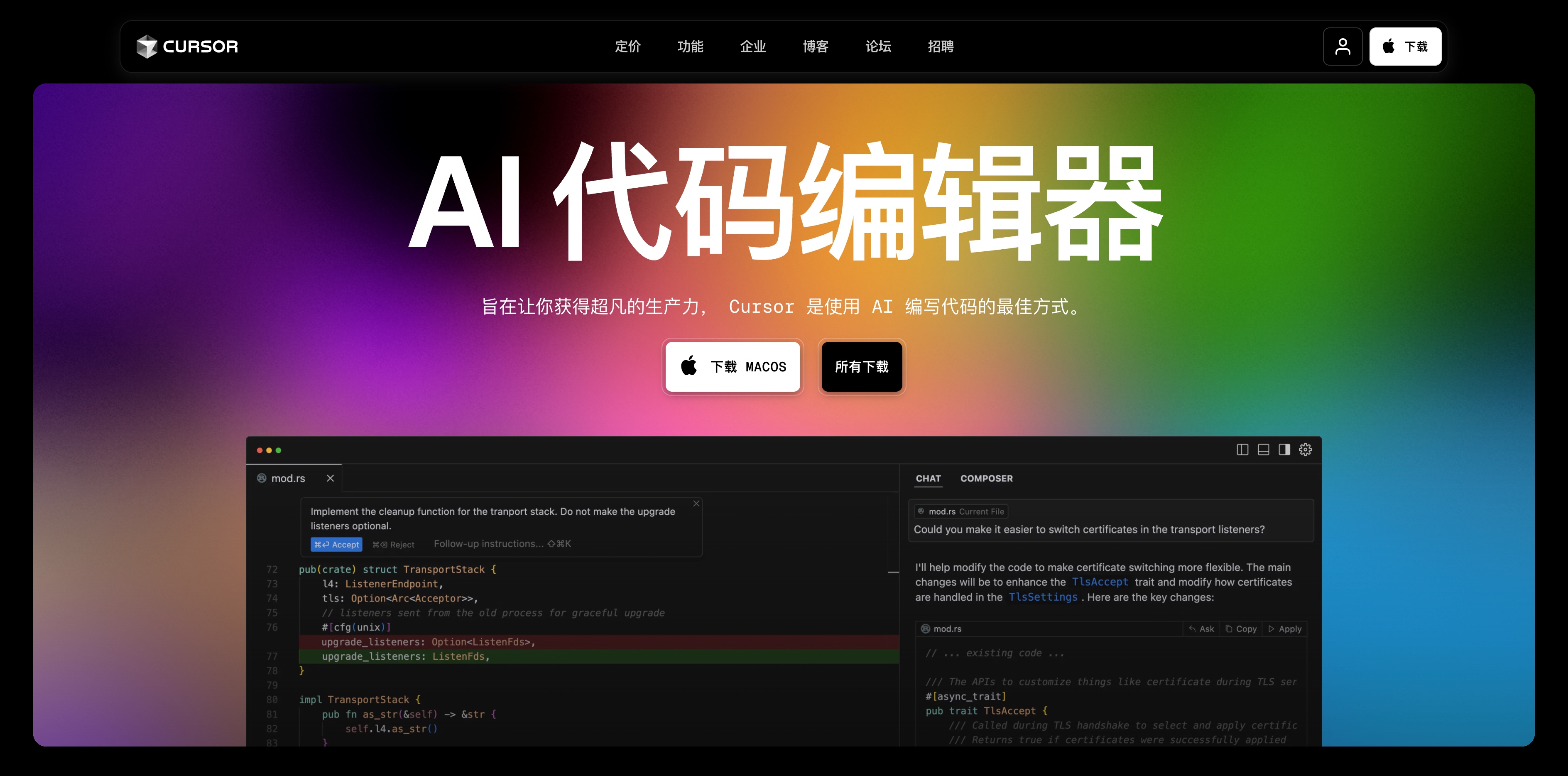1568x776 pixels.
Task: Switch to the COMPOSER tab
Action: pos(986,478)
